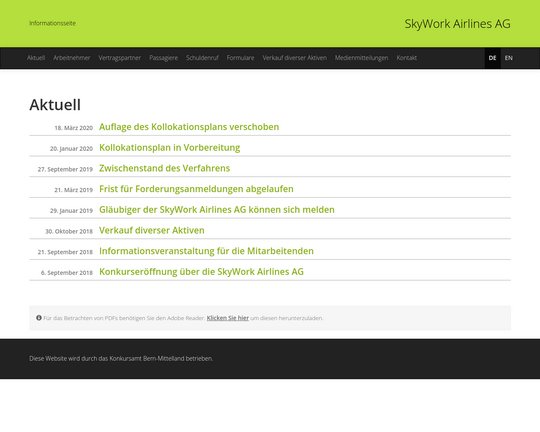Click the date 30. Oktober 2018

point(69,231)
